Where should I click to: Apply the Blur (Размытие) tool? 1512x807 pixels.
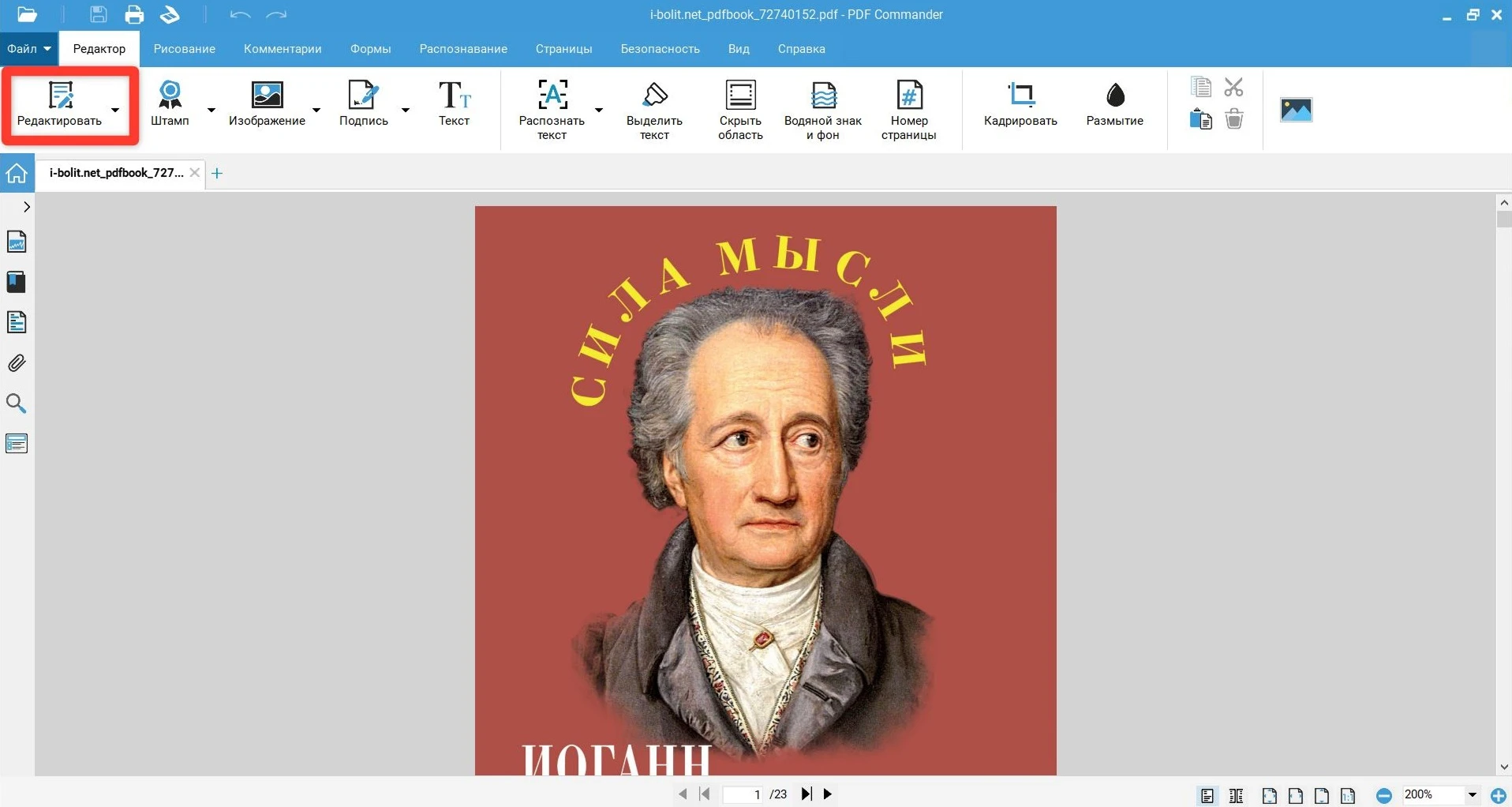(1114, 103)
